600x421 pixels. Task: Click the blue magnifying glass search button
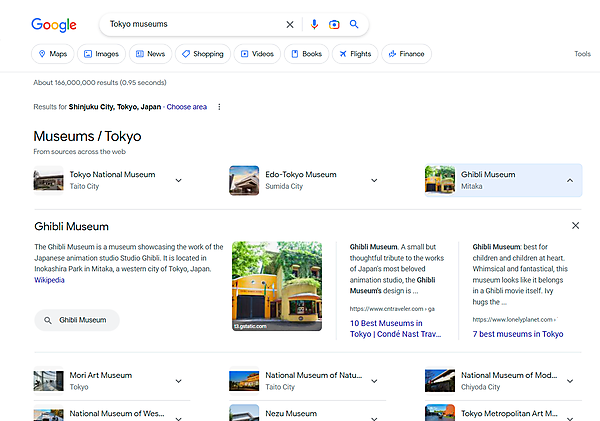354,24
